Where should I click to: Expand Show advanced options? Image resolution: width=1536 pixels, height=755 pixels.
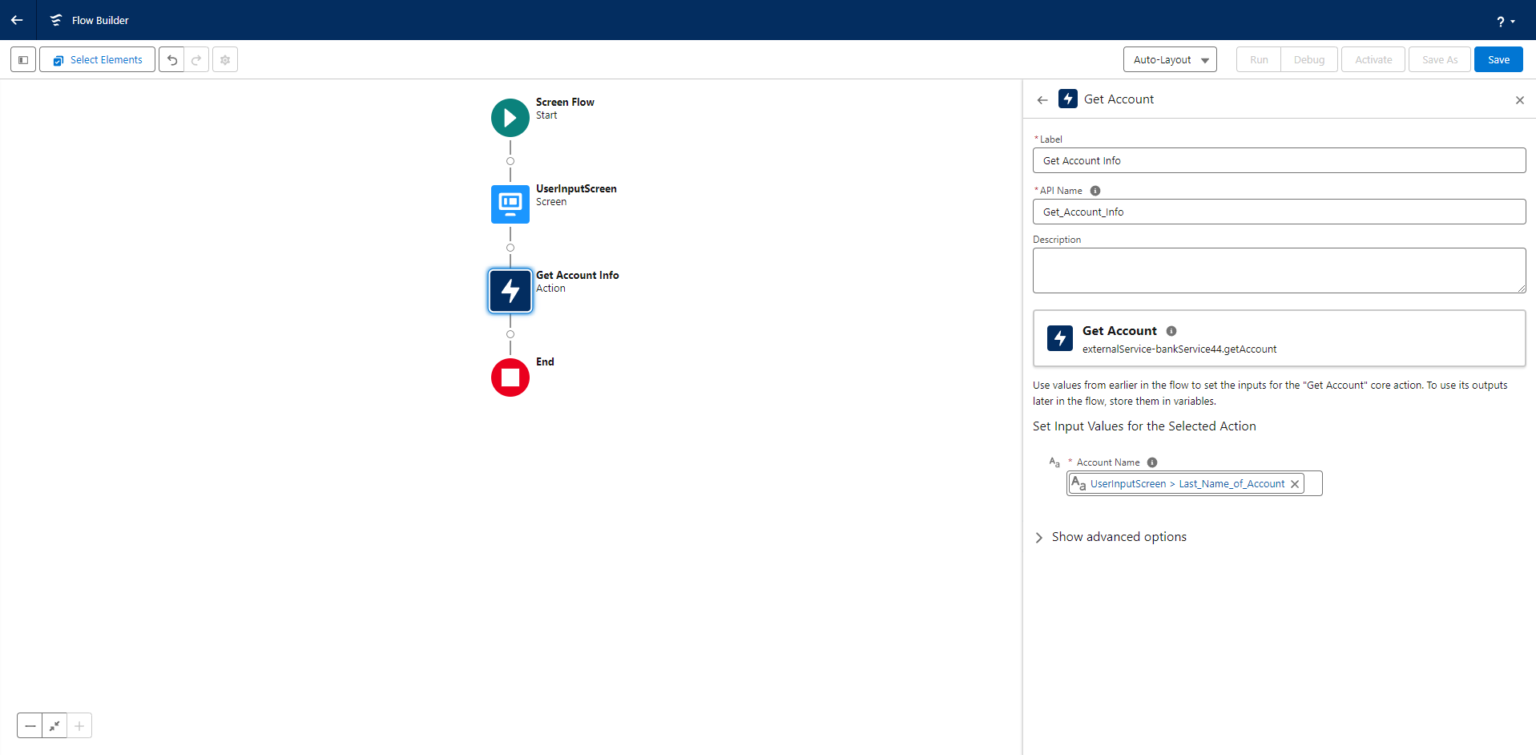tap(1110, 537)
